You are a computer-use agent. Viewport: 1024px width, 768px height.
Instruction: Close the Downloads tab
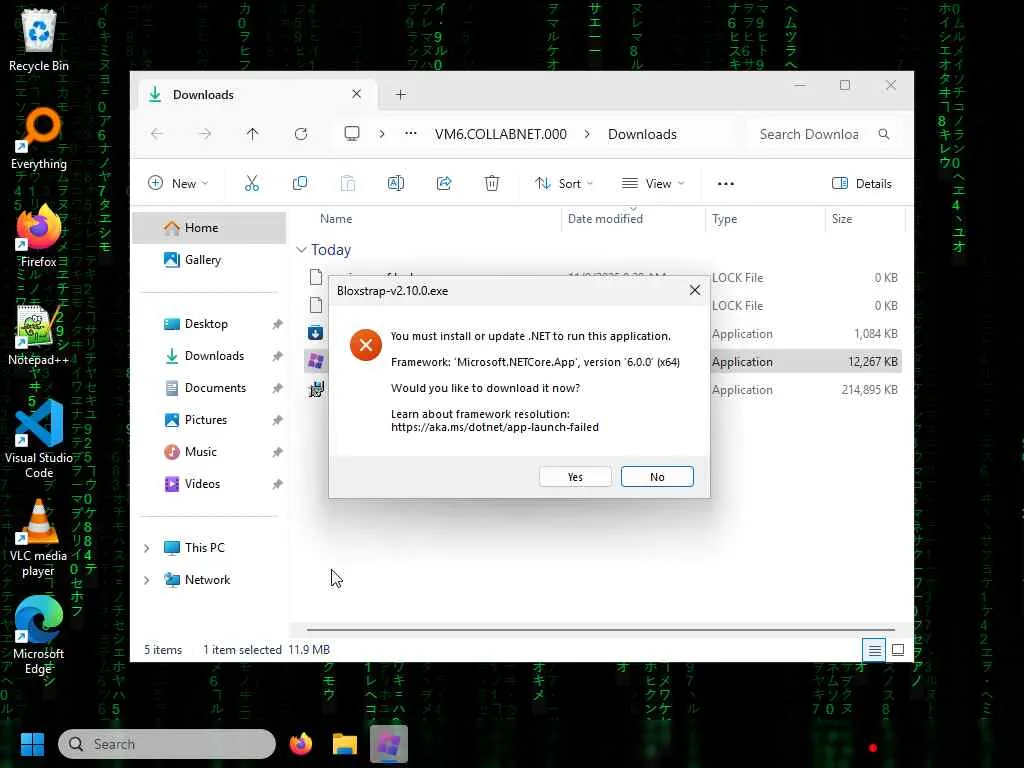357,94
